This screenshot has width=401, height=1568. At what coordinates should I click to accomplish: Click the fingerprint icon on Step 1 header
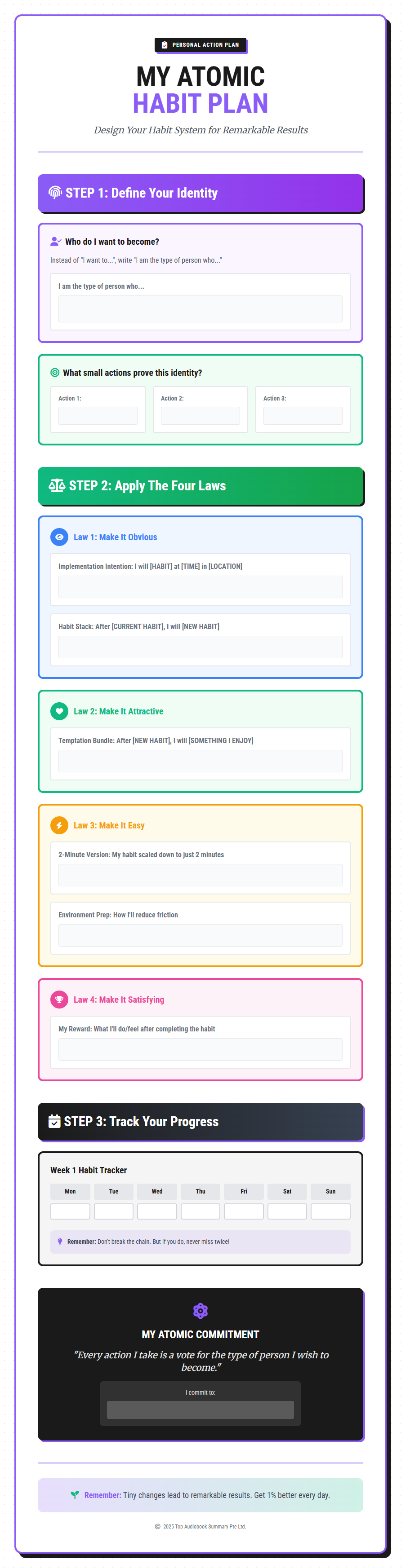[56, 193]
